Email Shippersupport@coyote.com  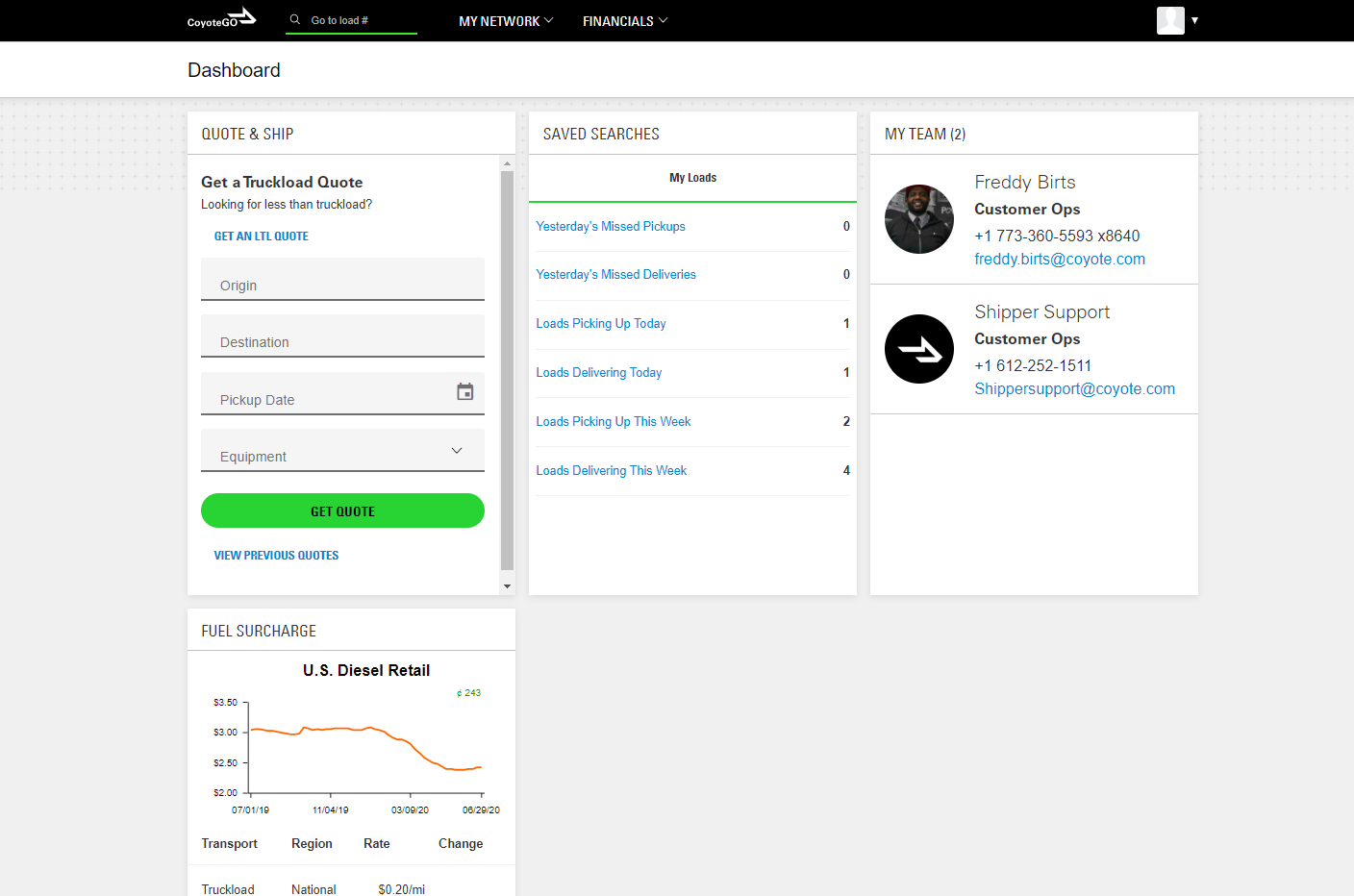1074,389
